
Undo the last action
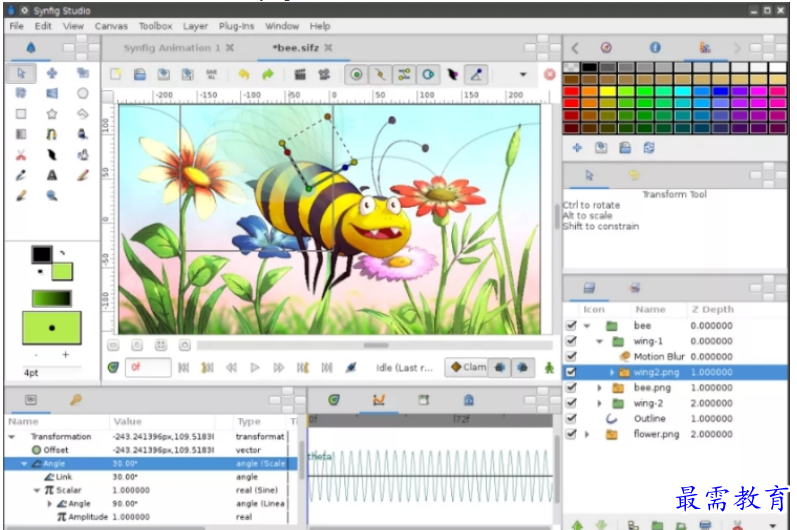244,75
